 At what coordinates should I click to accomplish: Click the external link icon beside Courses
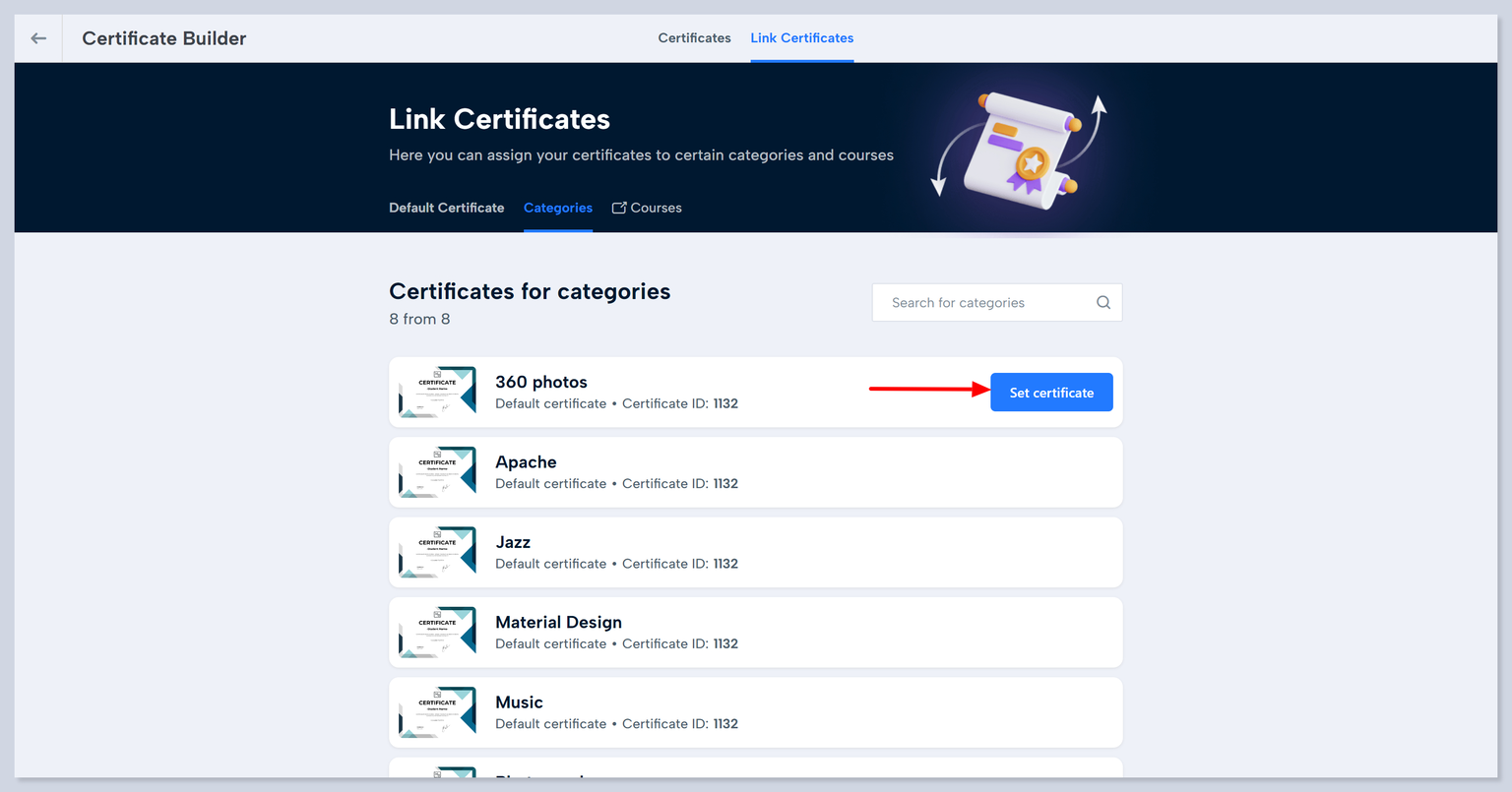tap(619, 208)
